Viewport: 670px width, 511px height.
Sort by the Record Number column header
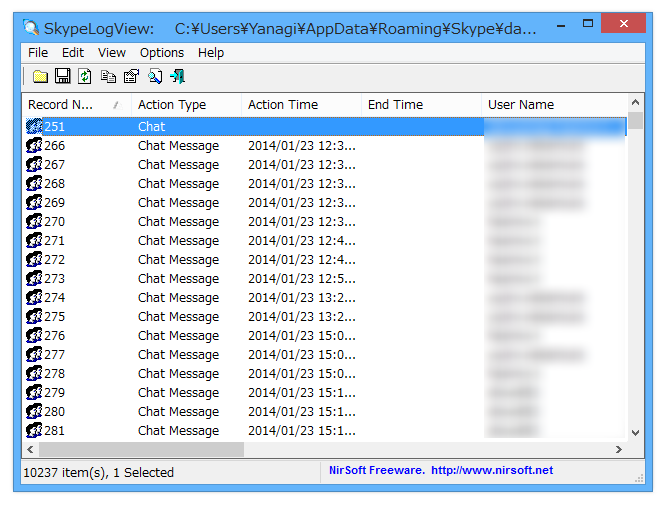[x=76, y=105]
